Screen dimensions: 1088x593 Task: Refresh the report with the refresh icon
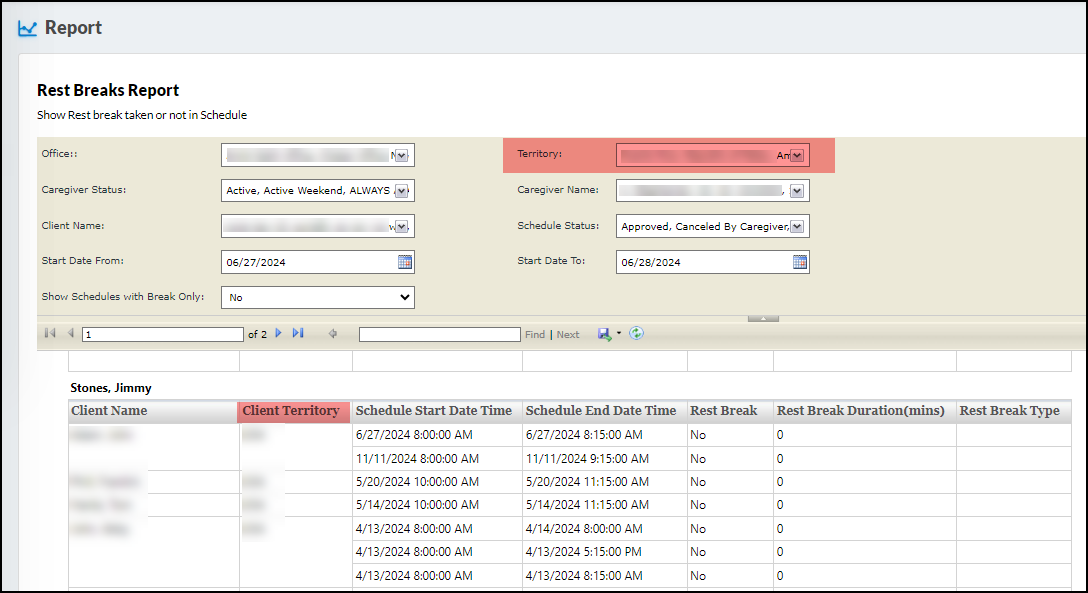coord(636,334)
